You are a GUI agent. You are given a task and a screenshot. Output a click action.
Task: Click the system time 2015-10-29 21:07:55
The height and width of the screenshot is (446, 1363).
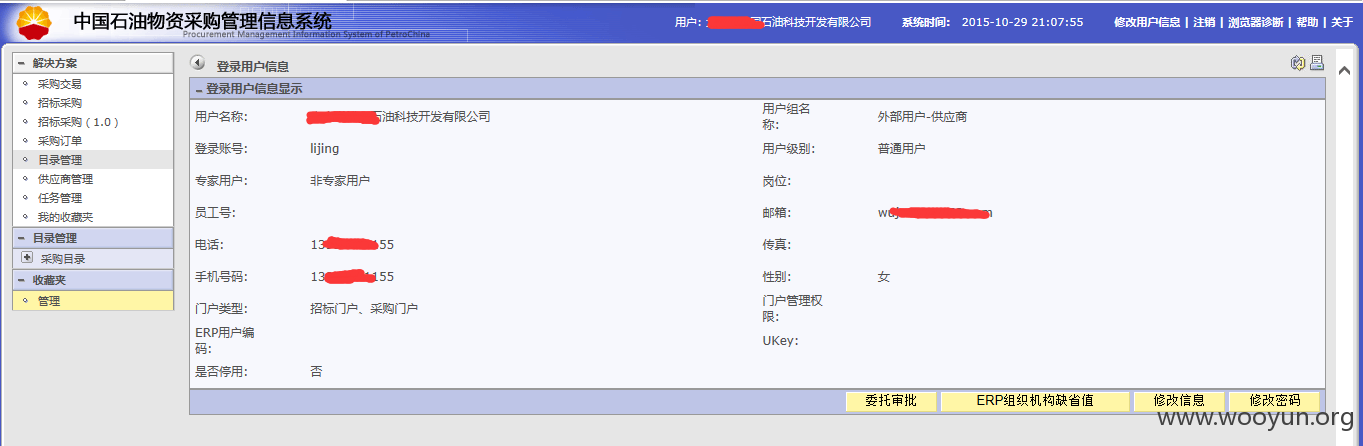[1022, 22]
